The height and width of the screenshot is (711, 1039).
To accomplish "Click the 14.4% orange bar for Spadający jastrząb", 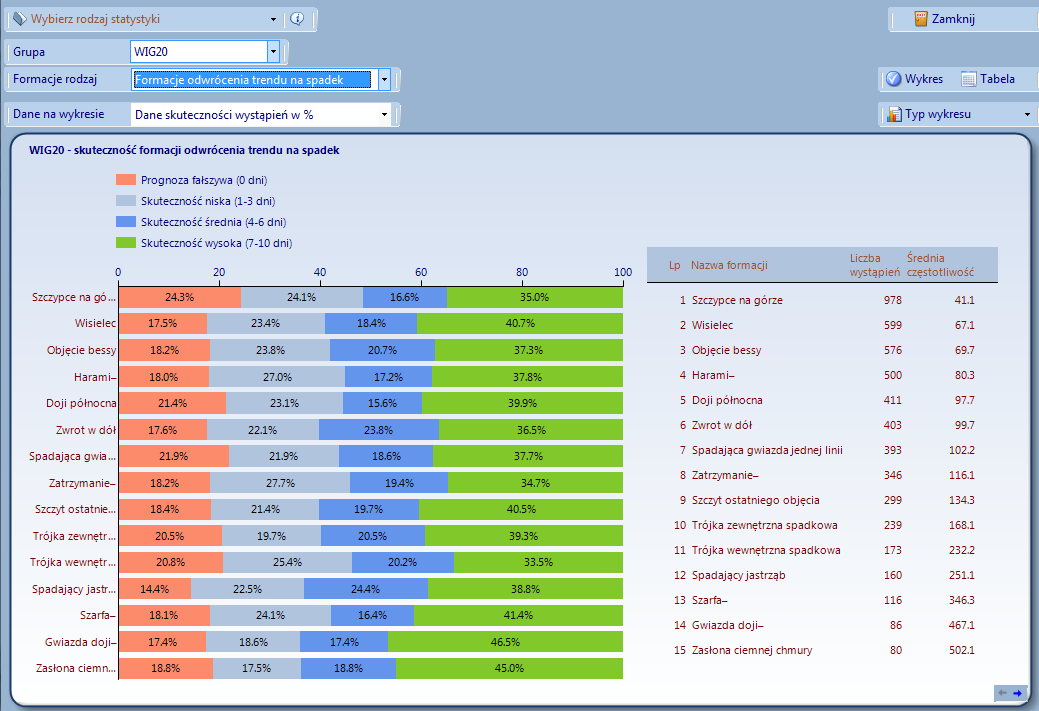I will point(155,589).
